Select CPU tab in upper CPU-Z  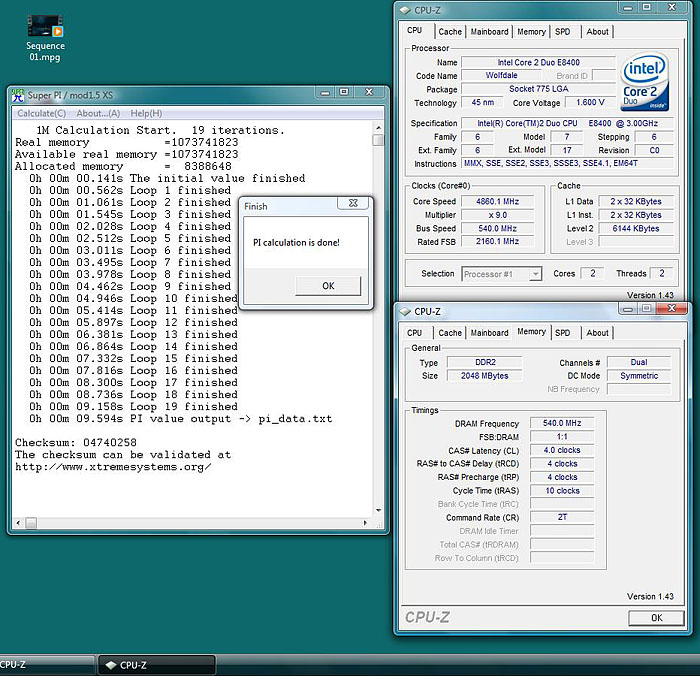click(415, 30)
